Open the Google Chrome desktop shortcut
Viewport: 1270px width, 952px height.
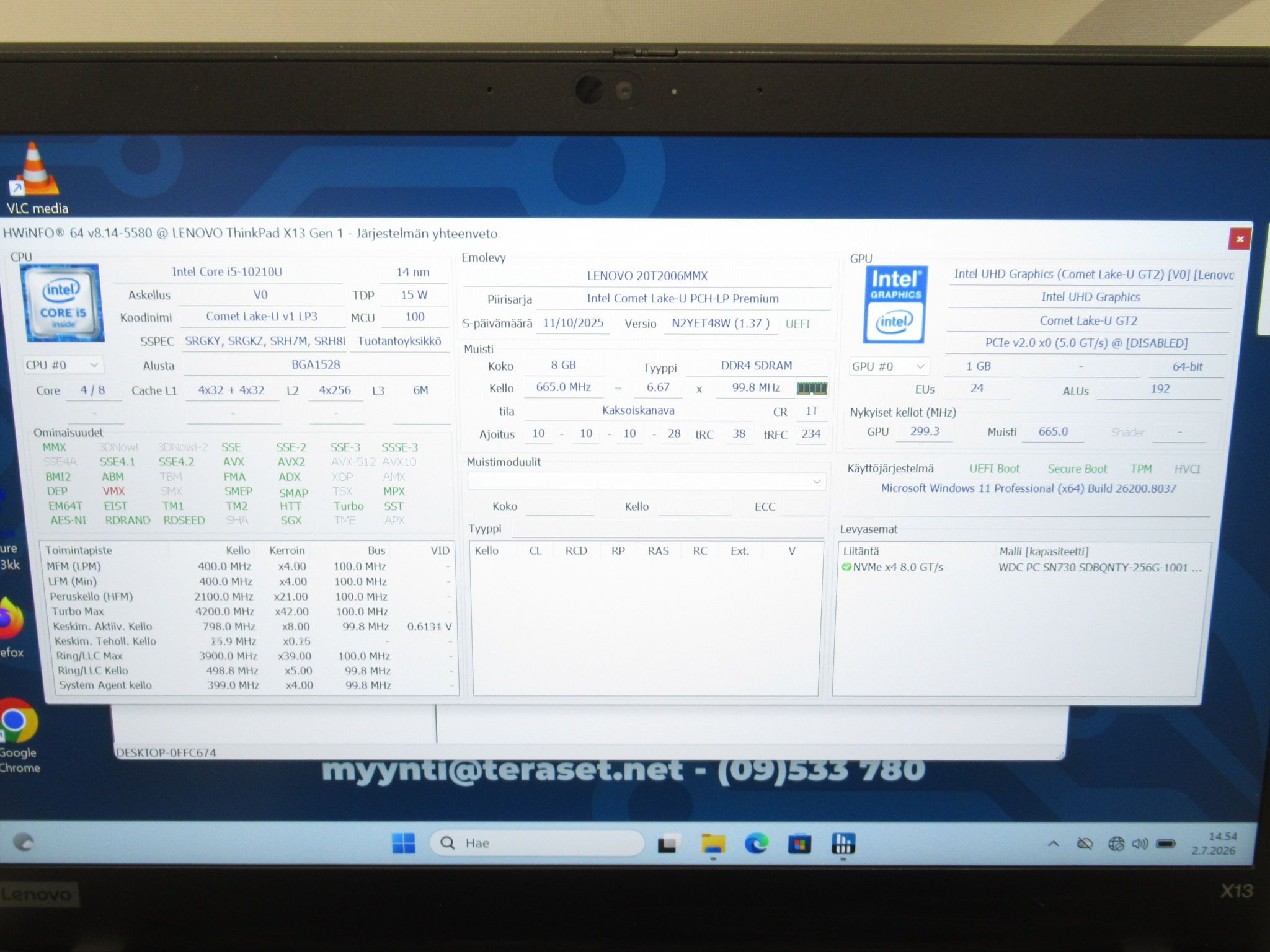click(x=19, y=736)
